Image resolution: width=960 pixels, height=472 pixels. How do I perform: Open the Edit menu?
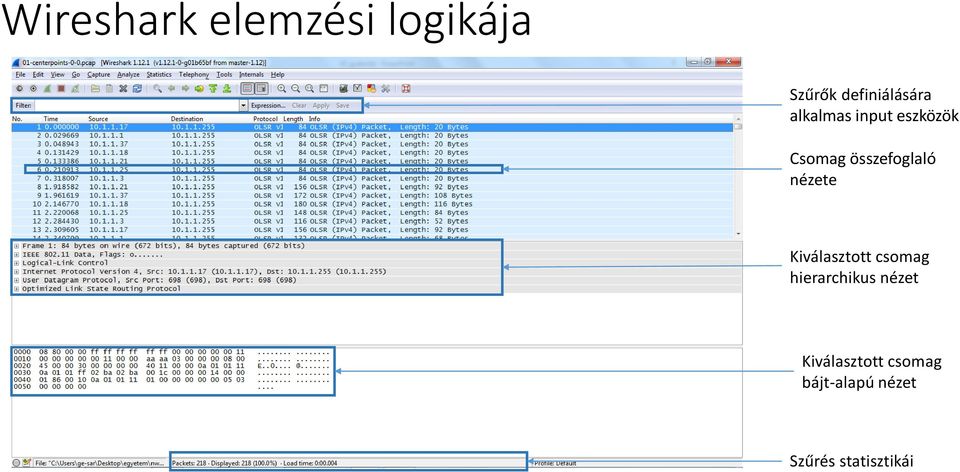click(38, 75)
